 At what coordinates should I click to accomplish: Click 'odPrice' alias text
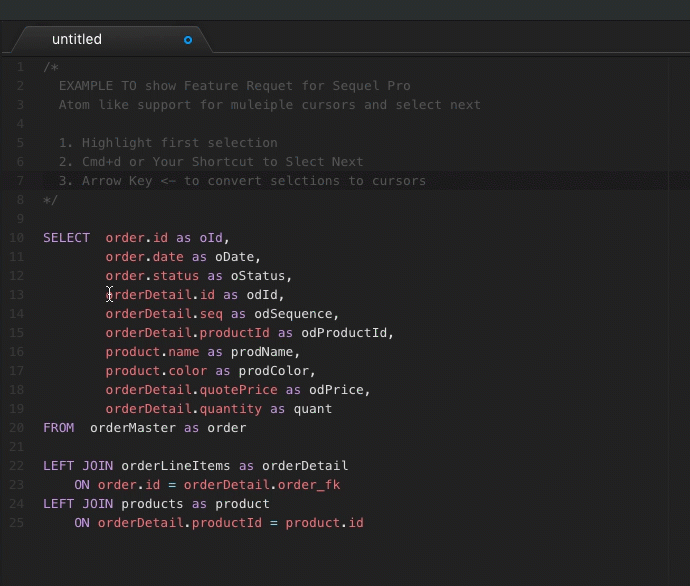click(336, 390)
